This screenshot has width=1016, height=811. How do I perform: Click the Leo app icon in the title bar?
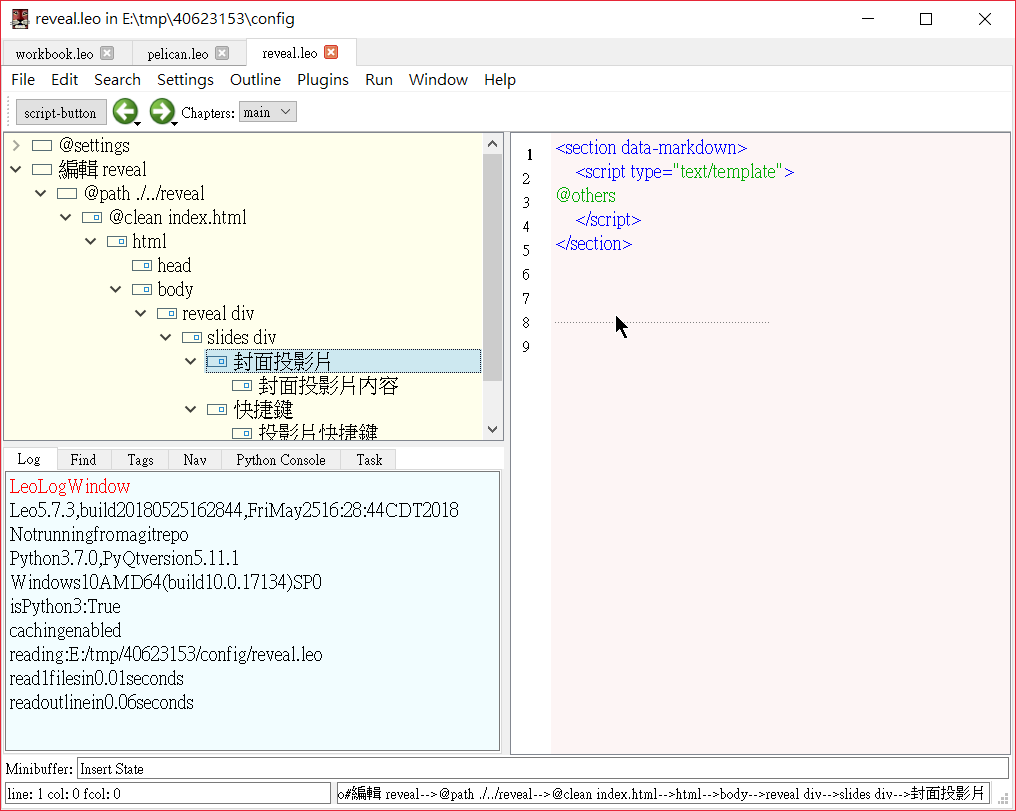pyautogui.click(x=20, y=19)
